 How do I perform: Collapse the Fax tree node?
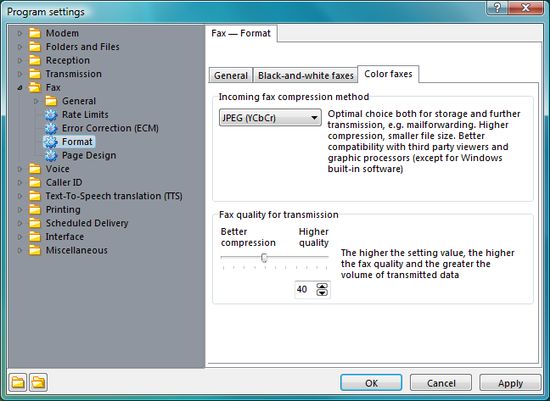[x=20, y=88]
